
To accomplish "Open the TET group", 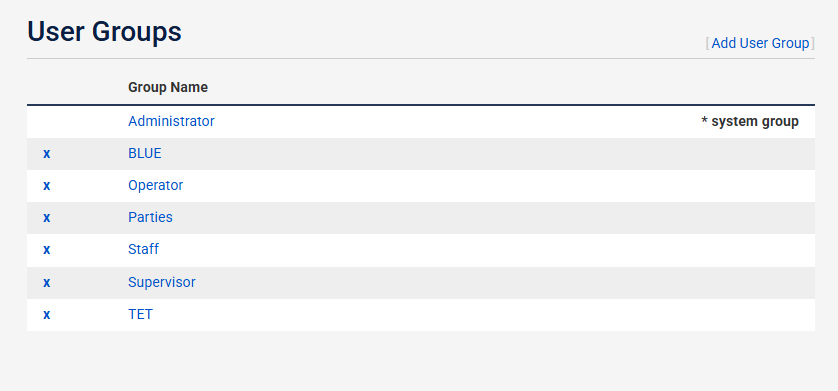I will point(140,314).
